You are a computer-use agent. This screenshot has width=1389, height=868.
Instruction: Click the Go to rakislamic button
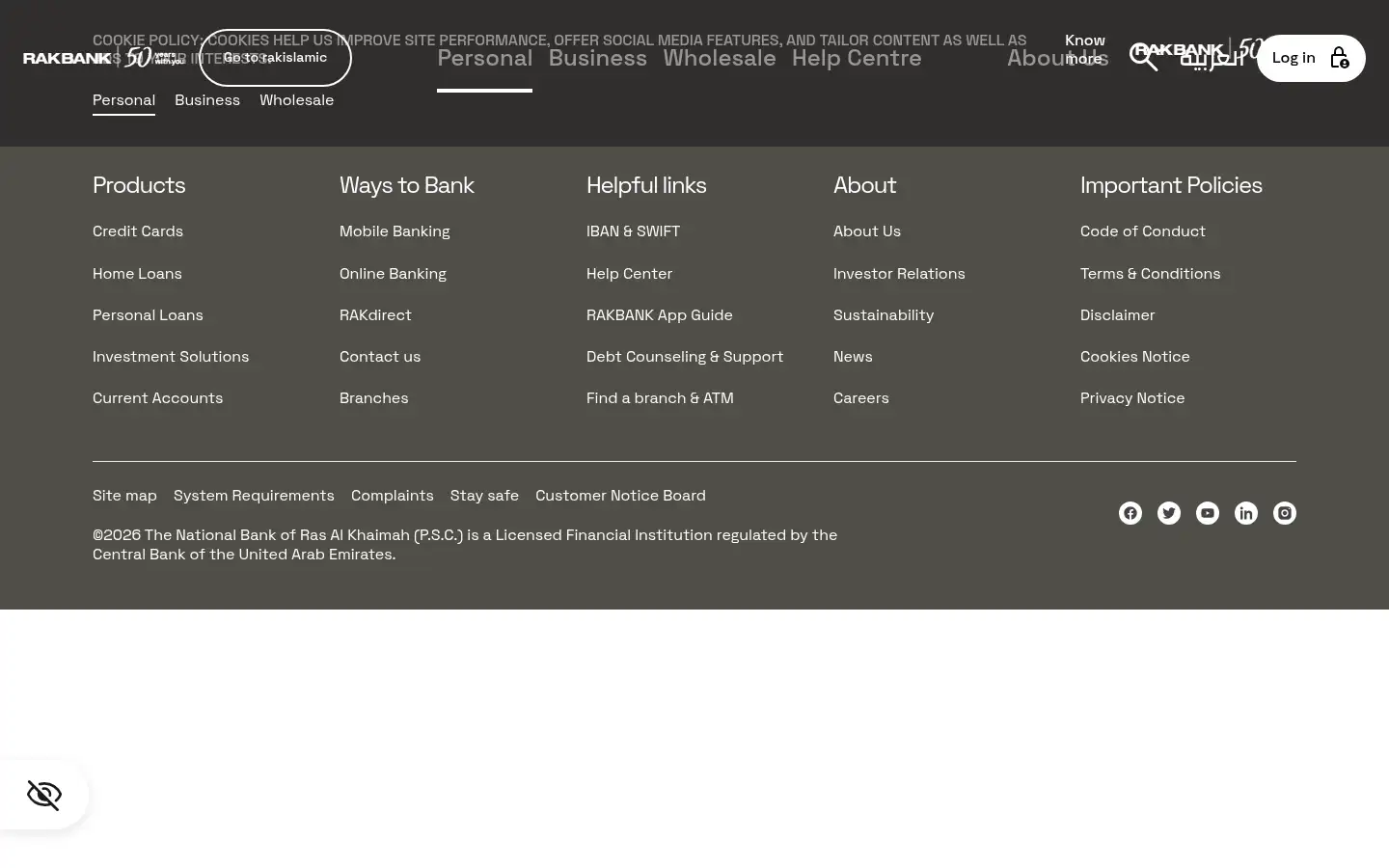(x=275, y=58)
